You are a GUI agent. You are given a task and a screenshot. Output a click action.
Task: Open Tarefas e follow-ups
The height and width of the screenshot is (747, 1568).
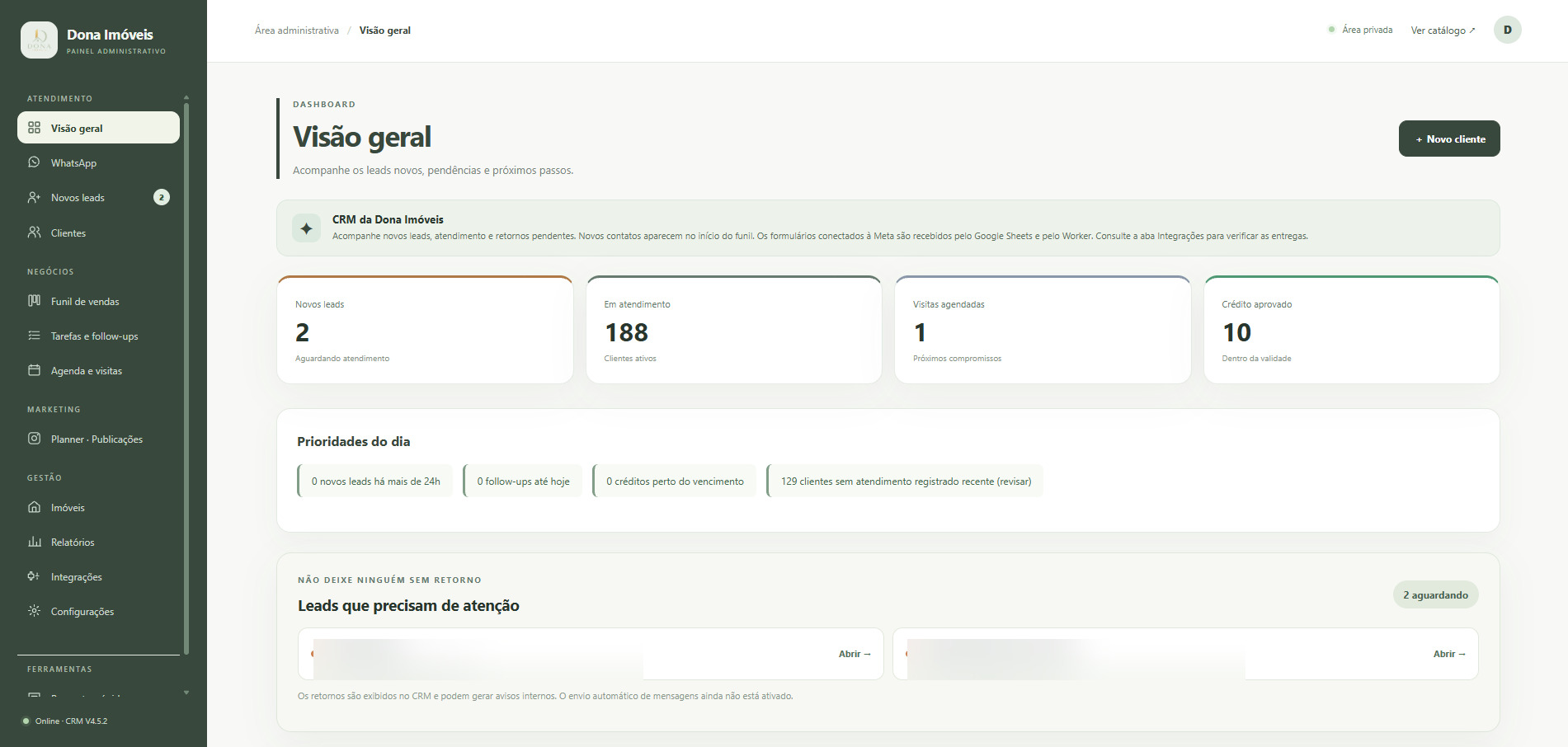pos(98,336)
